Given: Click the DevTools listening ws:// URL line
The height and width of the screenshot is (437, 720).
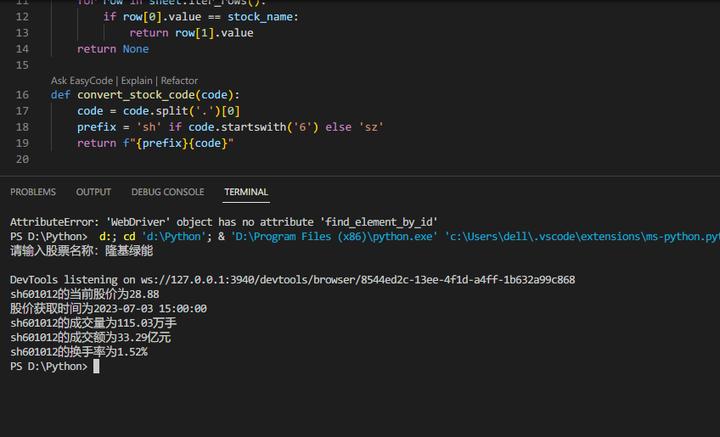Looking at the screenshot, I should click(x=292, y=280).
